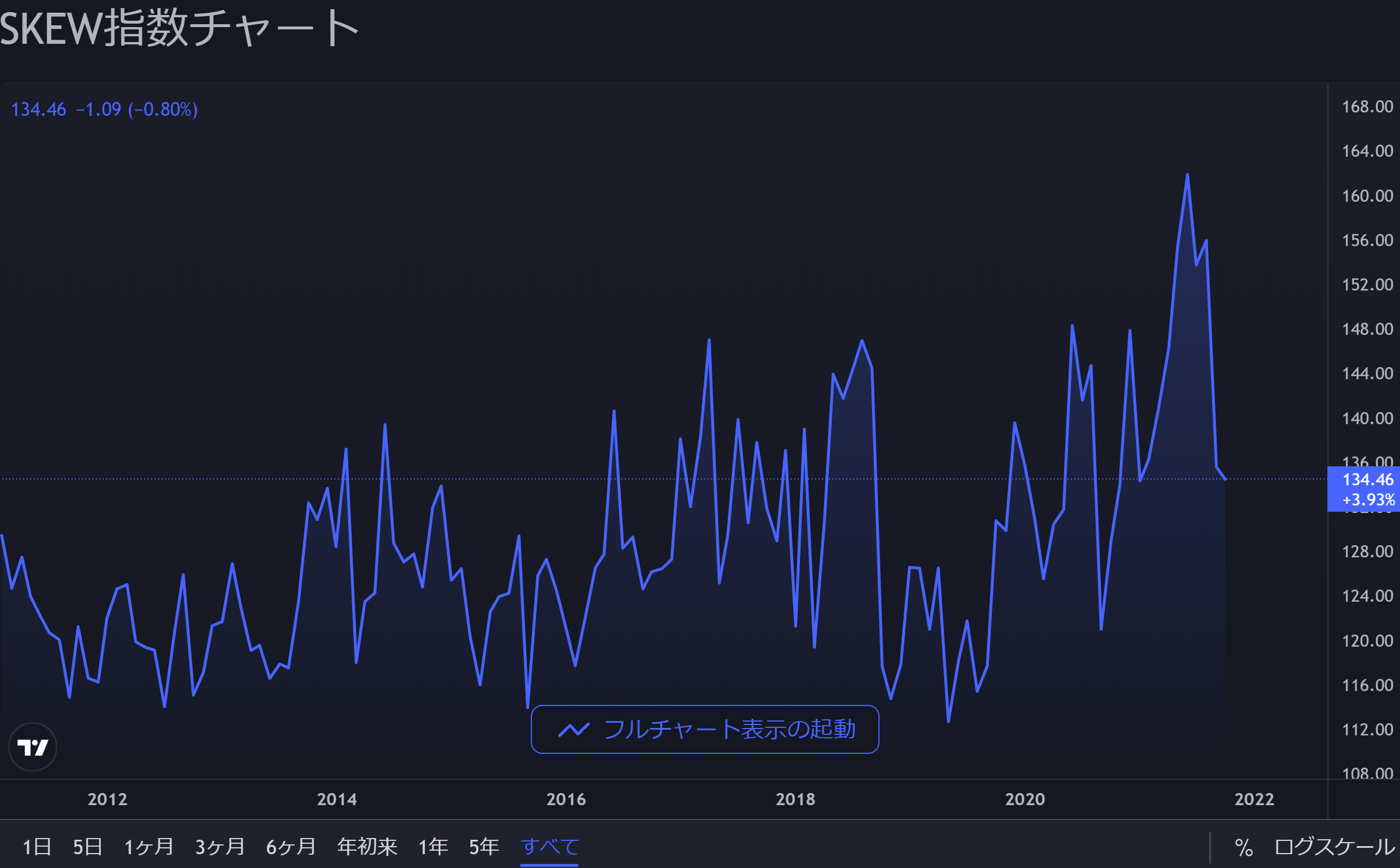This screenshot has height=868, width=1400.
Task: Choose the 年初来 year-to-date range
Action: click(x=367, y=847)
